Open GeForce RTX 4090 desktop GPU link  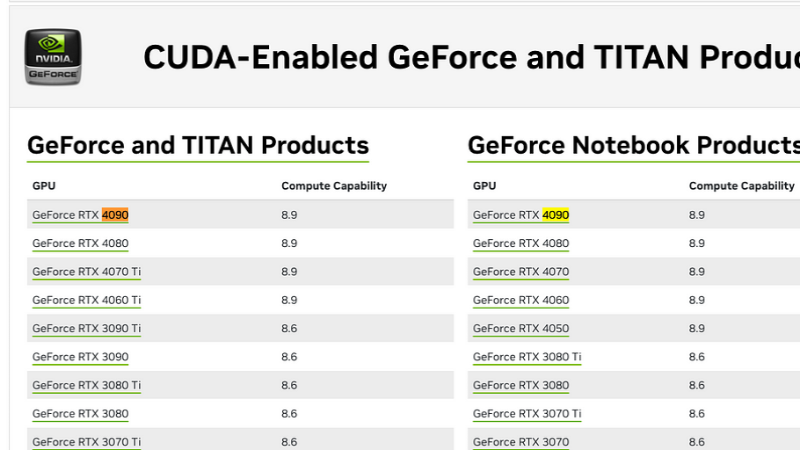click(80, 215)
